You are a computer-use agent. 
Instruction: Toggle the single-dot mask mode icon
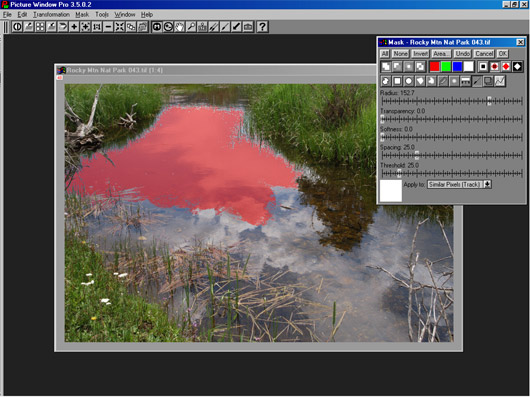408,67
